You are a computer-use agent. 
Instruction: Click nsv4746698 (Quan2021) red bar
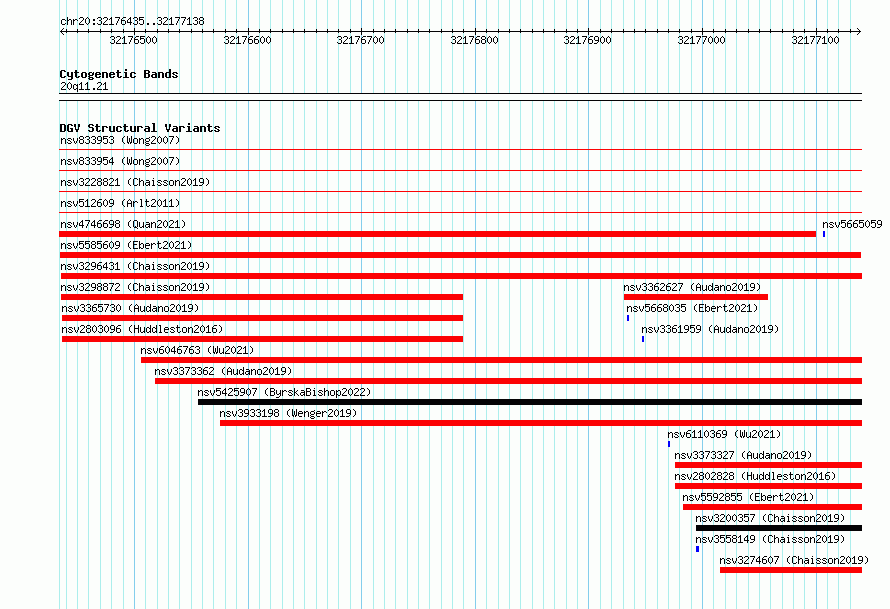pos(438,234)
